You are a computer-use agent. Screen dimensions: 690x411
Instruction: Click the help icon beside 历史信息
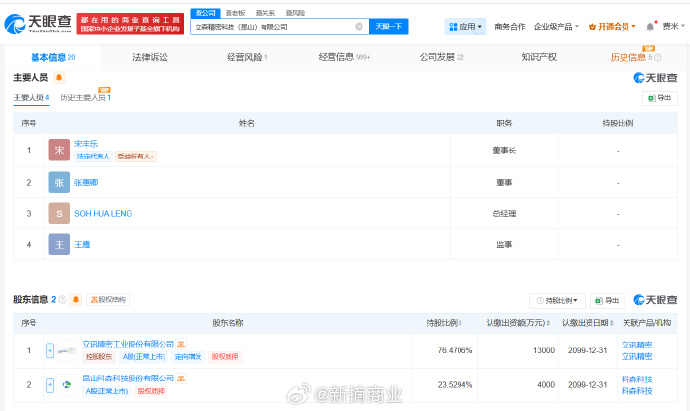tap(658, 58)
